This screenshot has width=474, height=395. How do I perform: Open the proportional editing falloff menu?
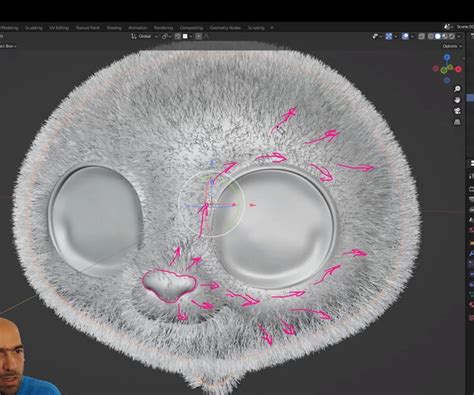coord(206,36)
